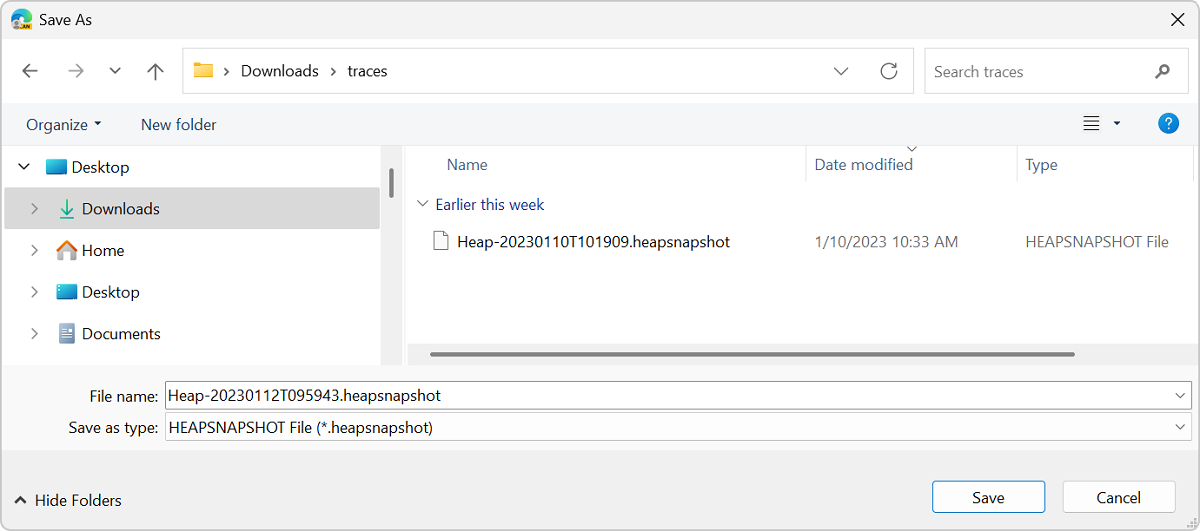This screenshot has width=1200, height=531.
Task: Select traces in the address breadcrumb
Action: point(367,71)
